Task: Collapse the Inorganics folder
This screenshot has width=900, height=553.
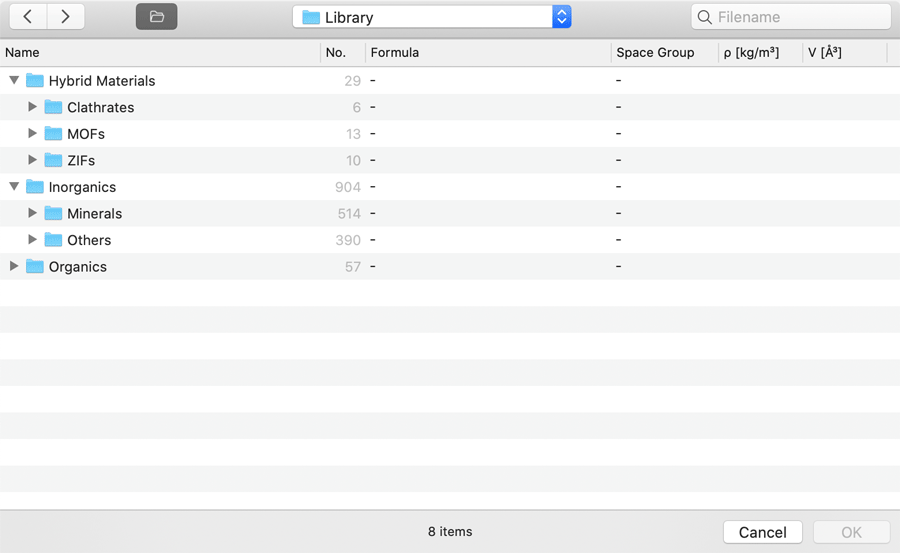Action: (x=14, y=187)
